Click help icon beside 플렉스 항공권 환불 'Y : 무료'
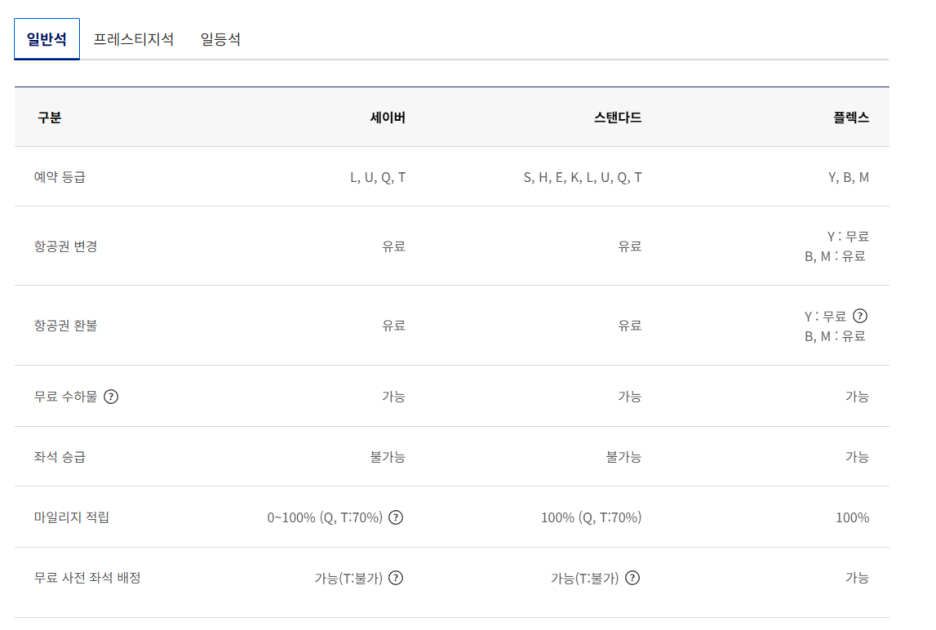The image size is (936, 630). tap(860, 316)
